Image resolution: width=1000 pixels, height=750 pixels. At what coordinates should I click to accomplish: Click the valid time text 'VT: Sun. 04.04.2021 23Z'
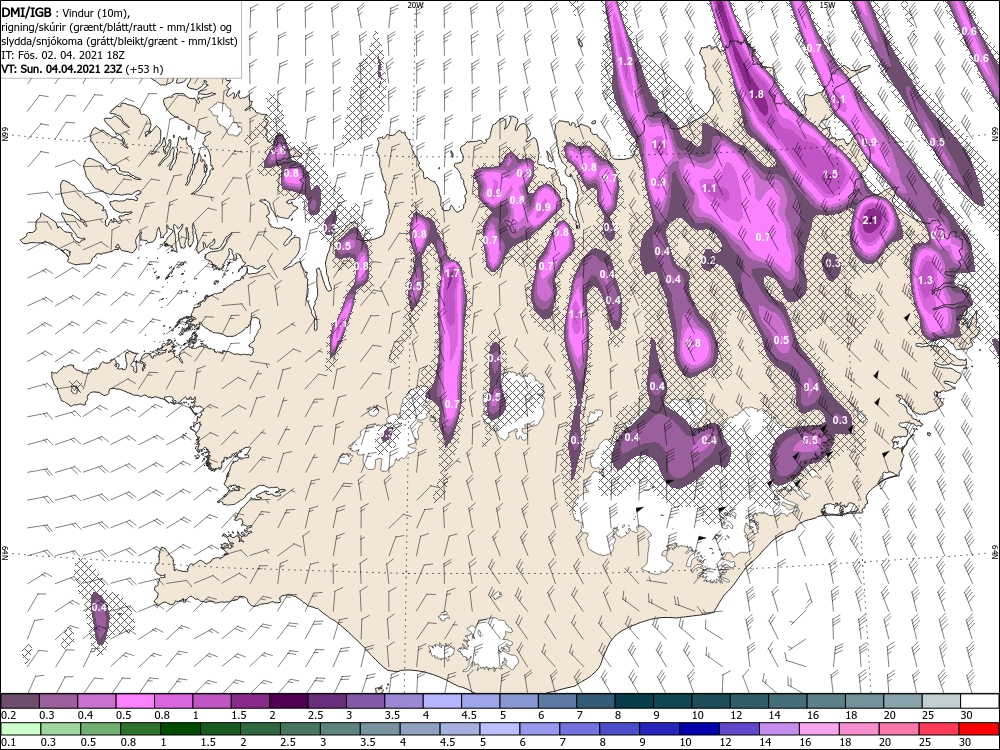(62, 69)
